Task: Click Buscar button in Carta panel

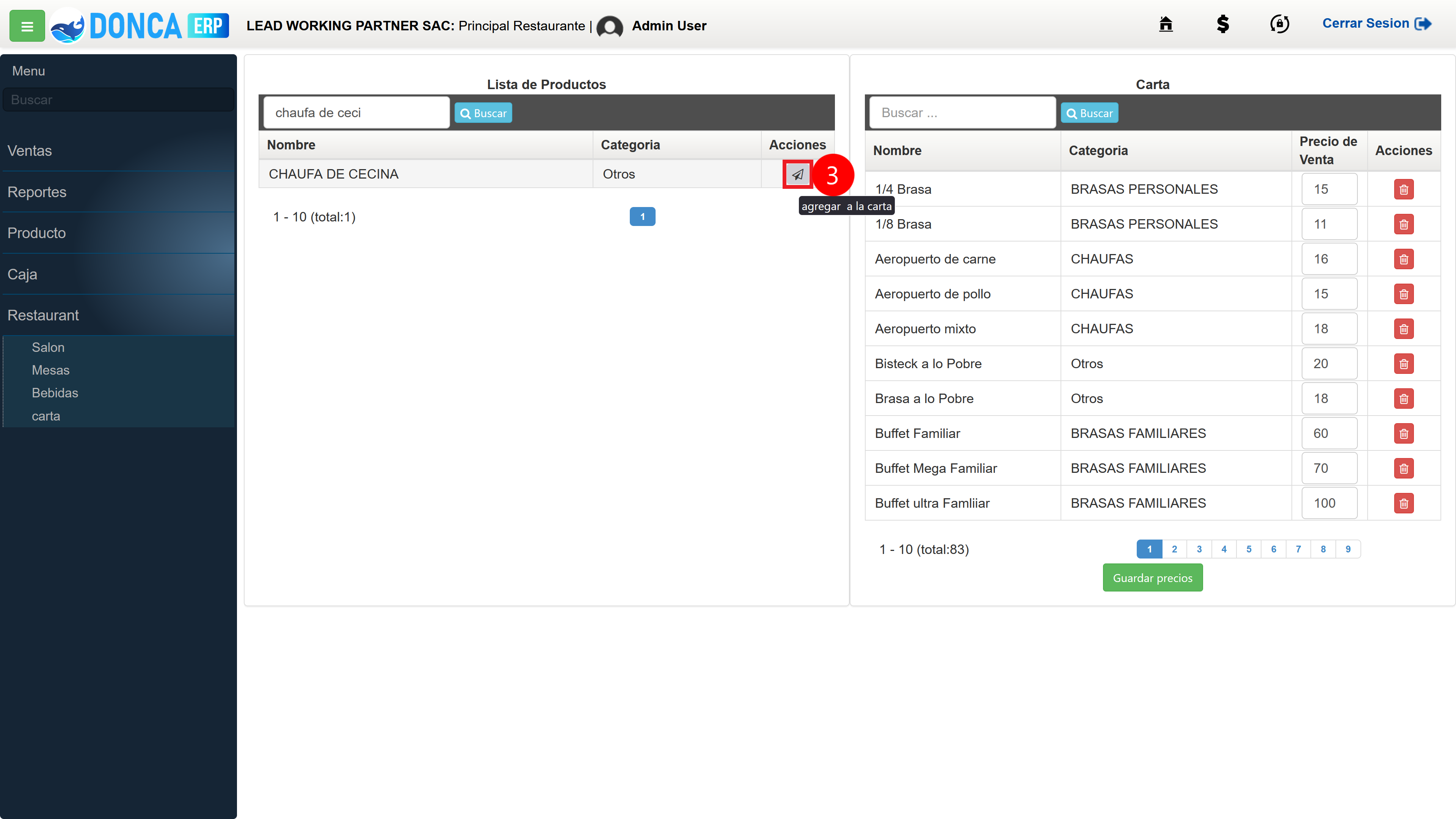Action: pyautogui.click(x=1089, y=113)
